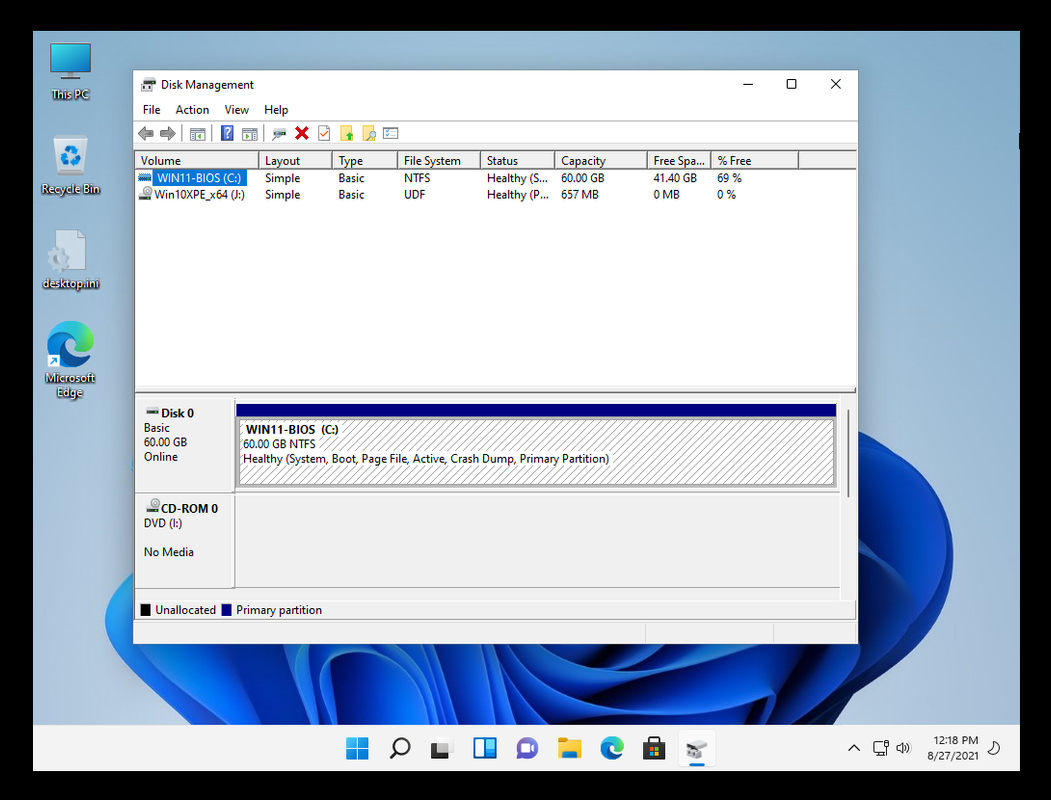The image size is (1051, 800).
Task: Open taskbar Search magnifier
Action: click(x=400, y=748)
